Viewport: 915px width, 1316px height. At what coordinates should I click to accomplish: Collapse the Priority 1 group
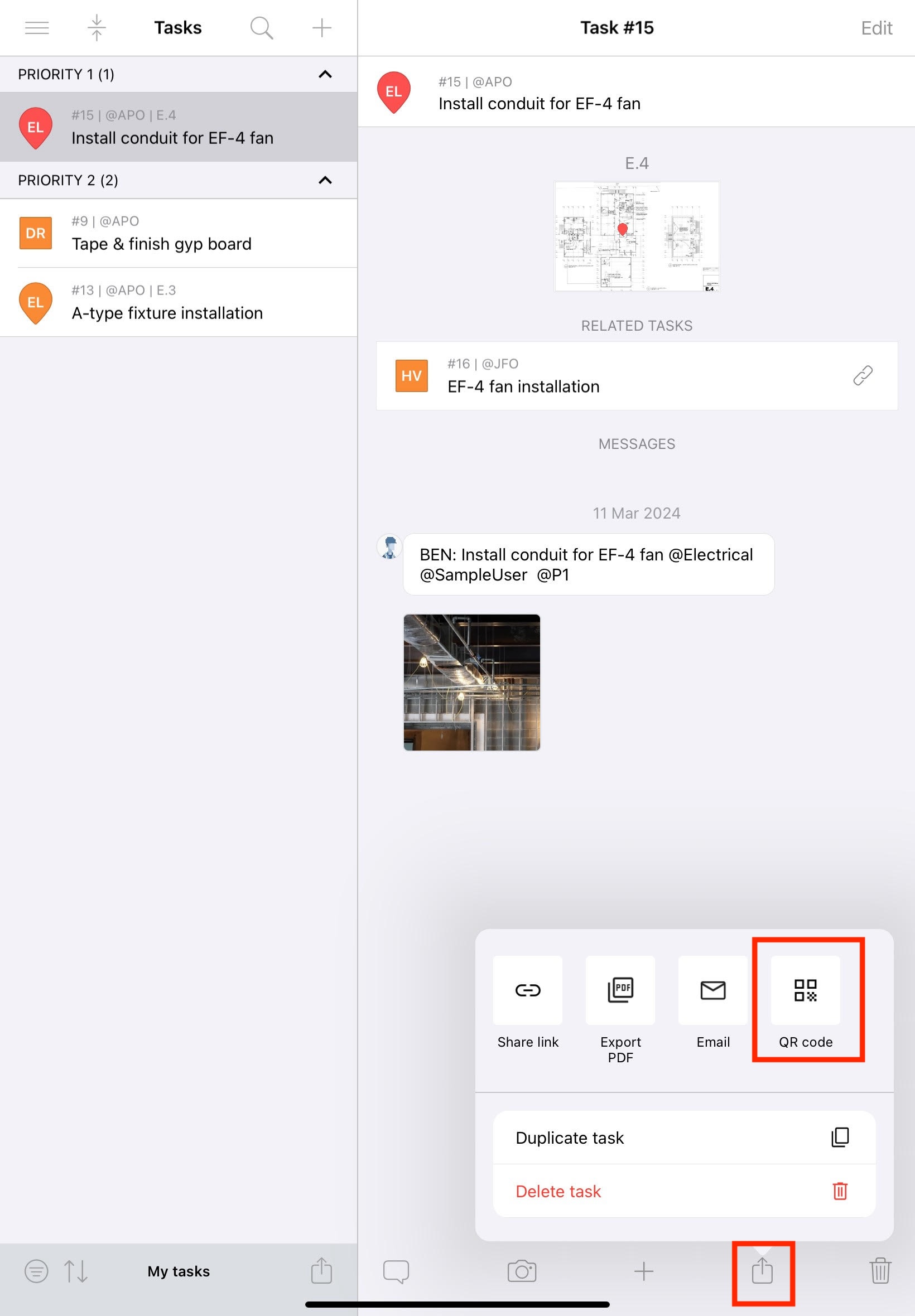pyautogui.click(x=325, y=75)
